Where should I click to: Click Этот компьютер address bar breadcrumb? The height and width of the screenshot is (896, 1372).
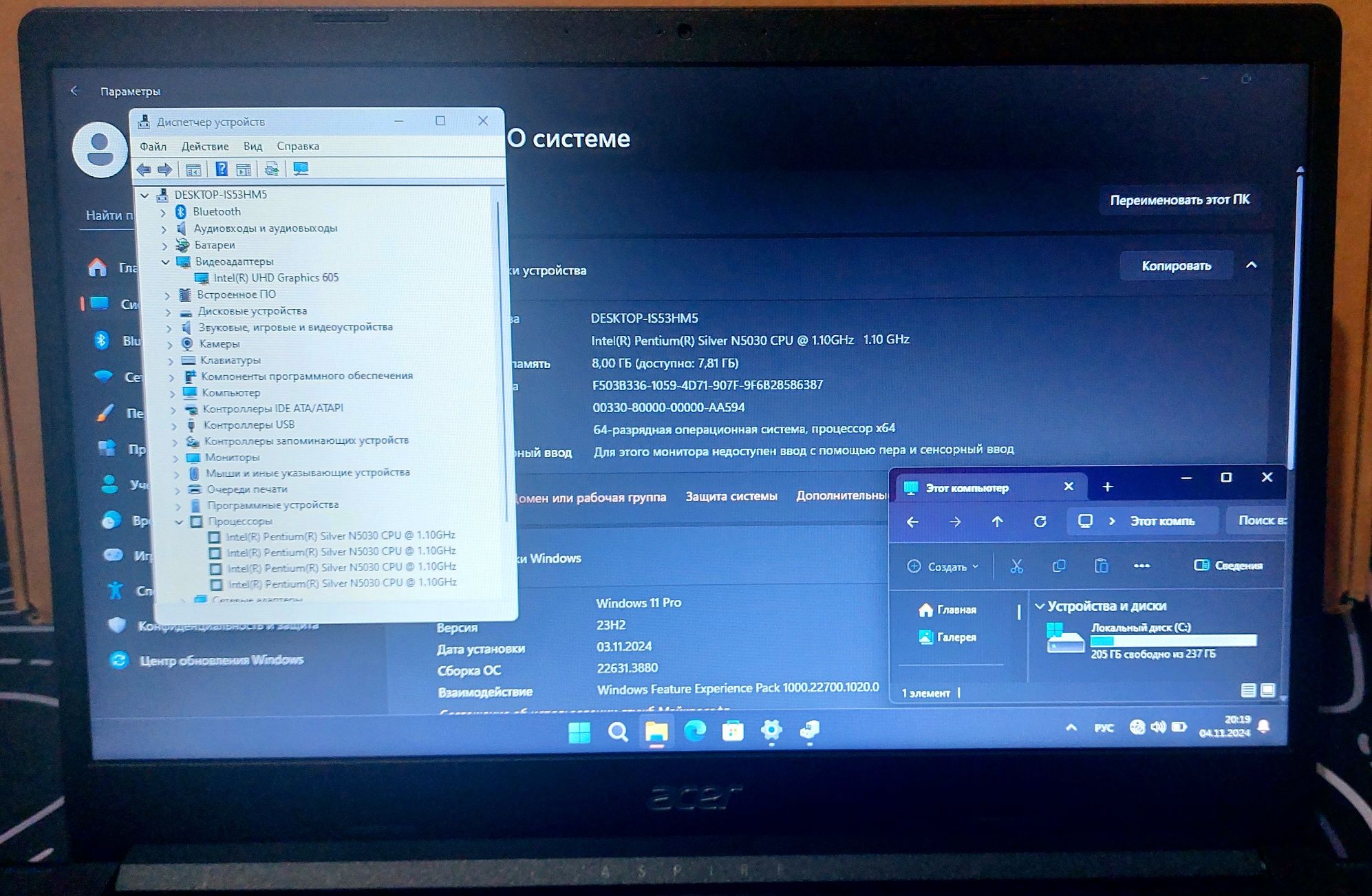click(x=1162, y=522)
